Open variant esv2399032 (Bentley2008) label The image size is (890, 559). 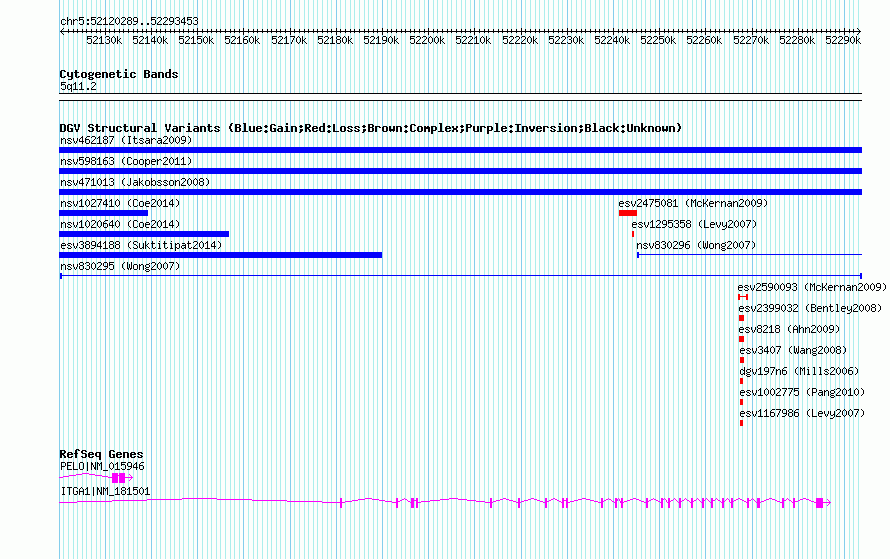811,308
